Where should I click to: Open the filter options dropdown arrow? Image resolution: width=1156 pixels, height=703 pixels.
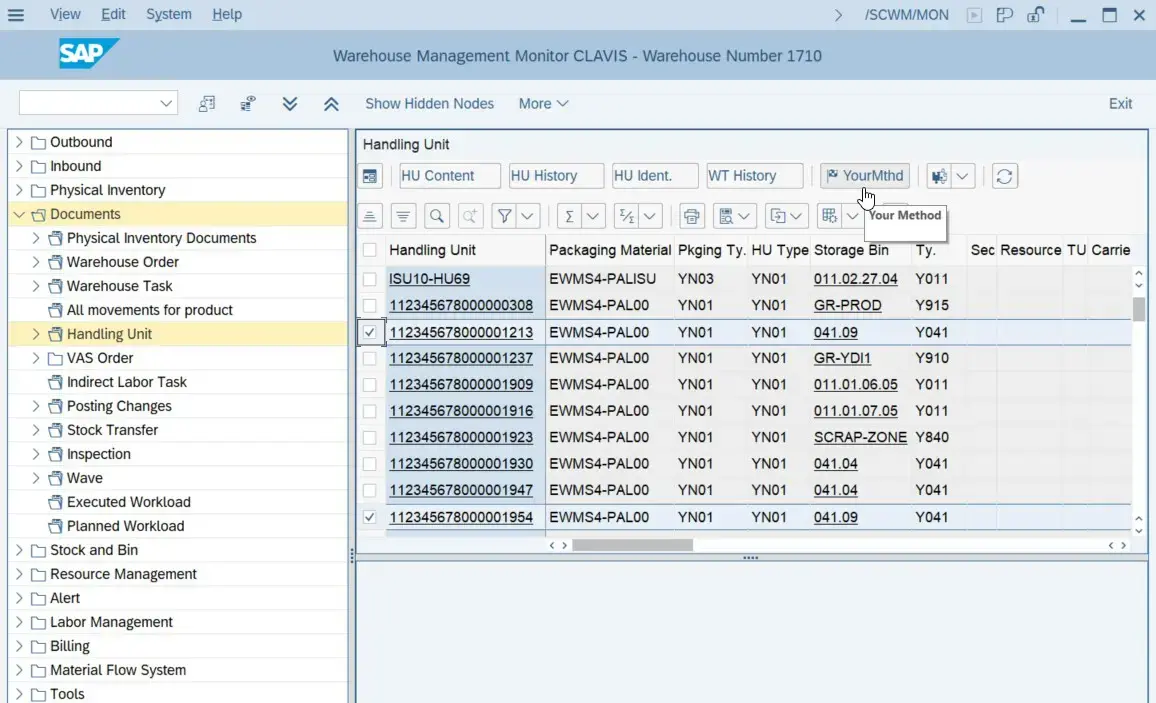(x=527, y=216)
